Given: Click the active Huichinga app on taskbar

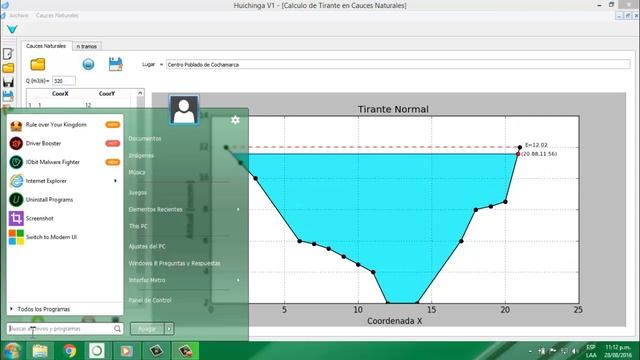Looking at the screenshot, I should coord(185,351).
